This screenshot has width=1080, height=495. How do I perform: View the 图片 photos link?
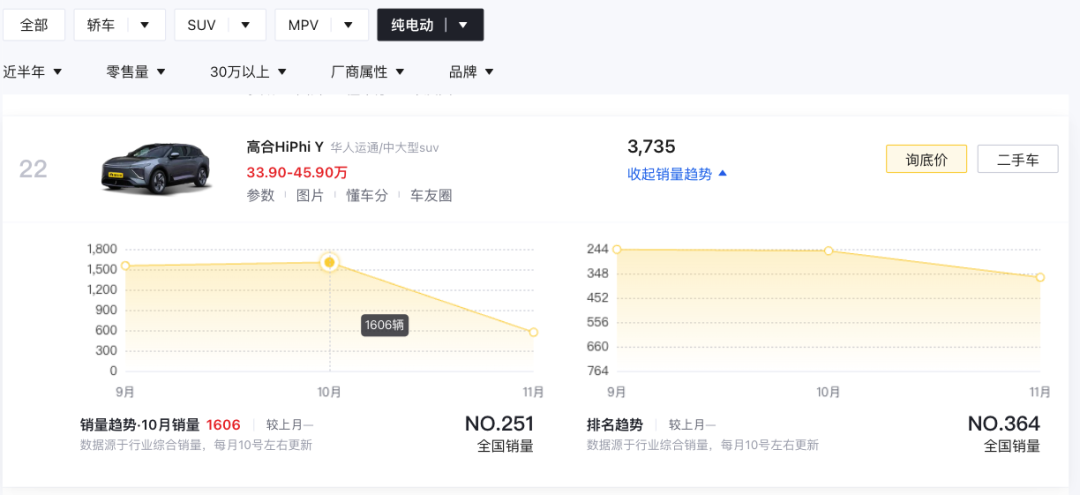pos(310,196)
